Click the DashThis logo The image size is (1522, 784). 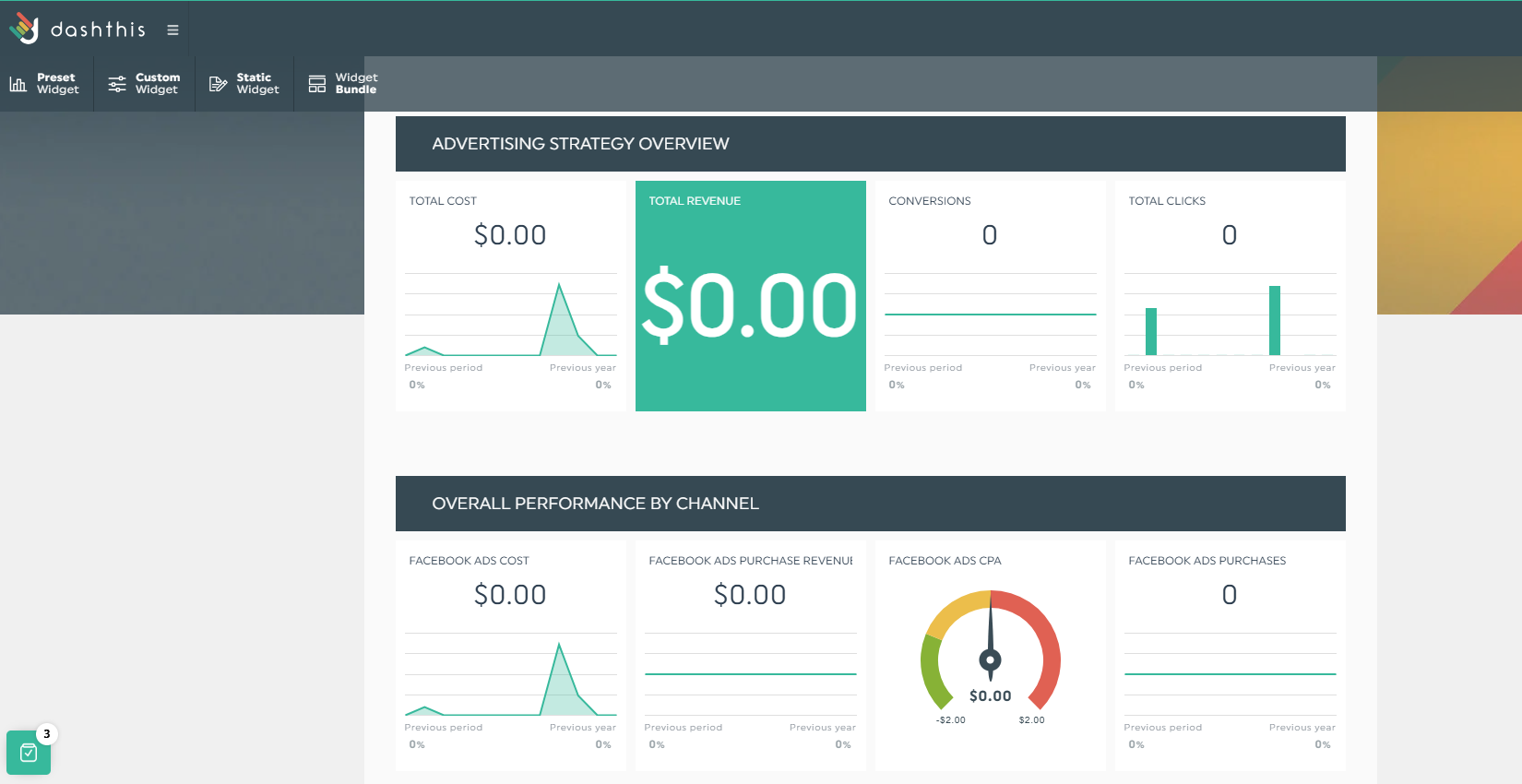pos(77,29)
